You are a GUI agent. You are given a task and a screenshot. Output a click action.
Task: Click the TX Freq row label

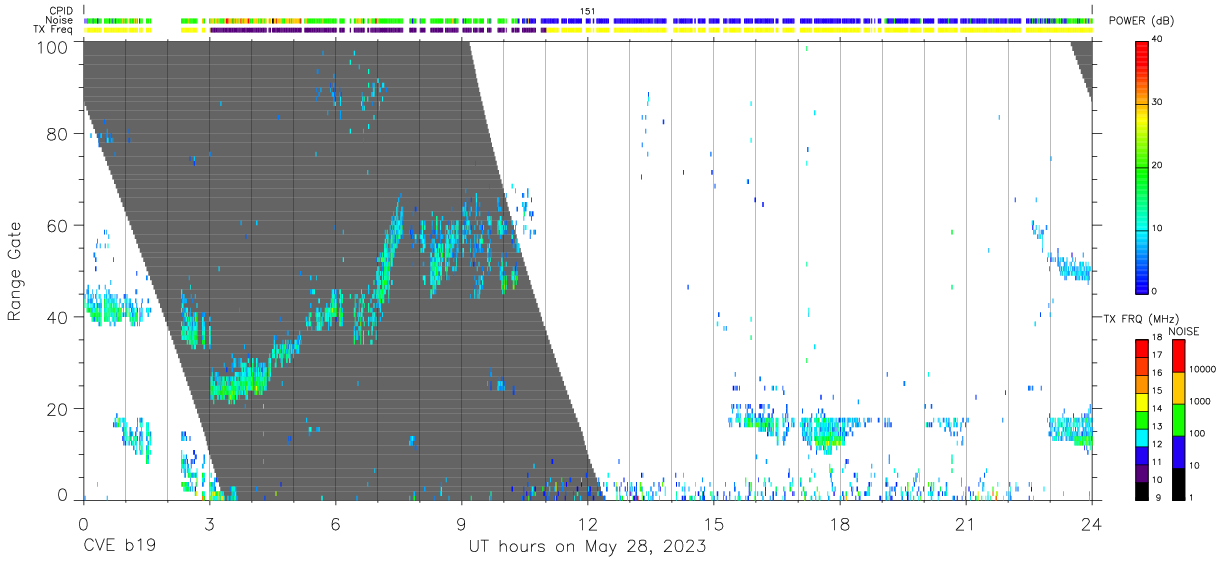[x=54, y=30]
